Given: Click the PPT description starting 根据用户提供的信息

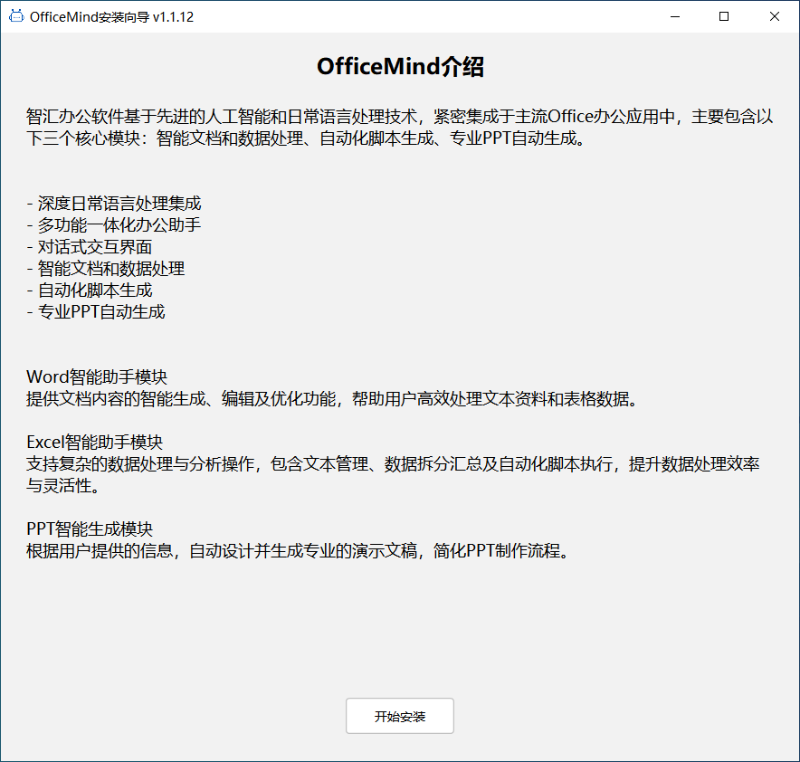Looking at the screenshot, I should pyautogui.click(x=297, y=551).
